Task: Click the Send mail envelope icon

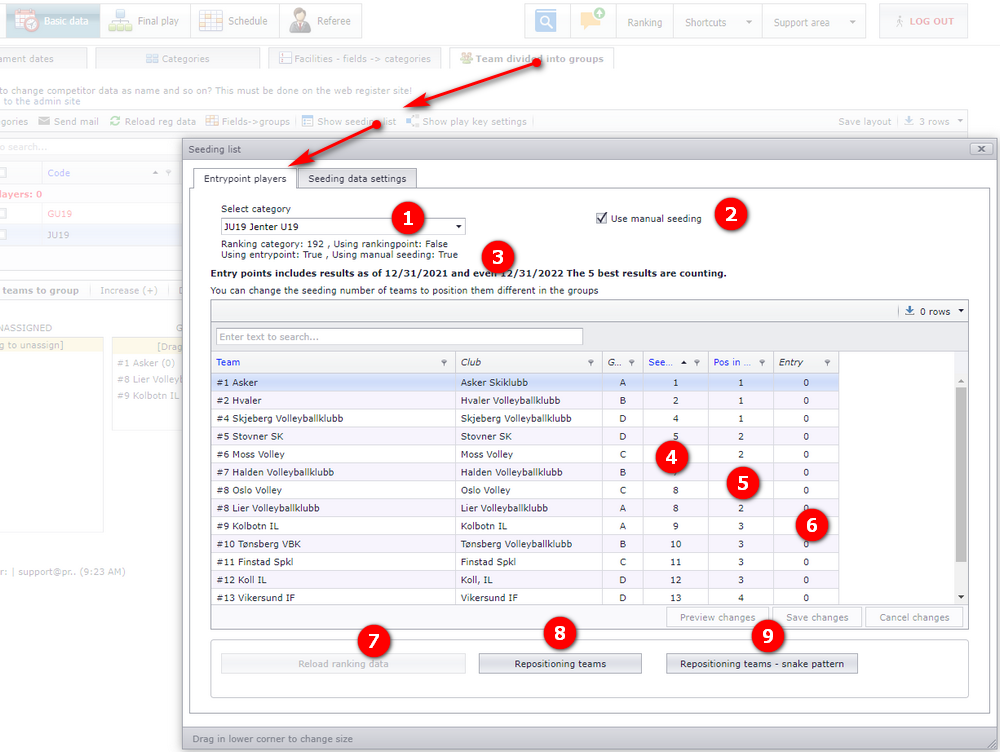Action: pos(44,121)
